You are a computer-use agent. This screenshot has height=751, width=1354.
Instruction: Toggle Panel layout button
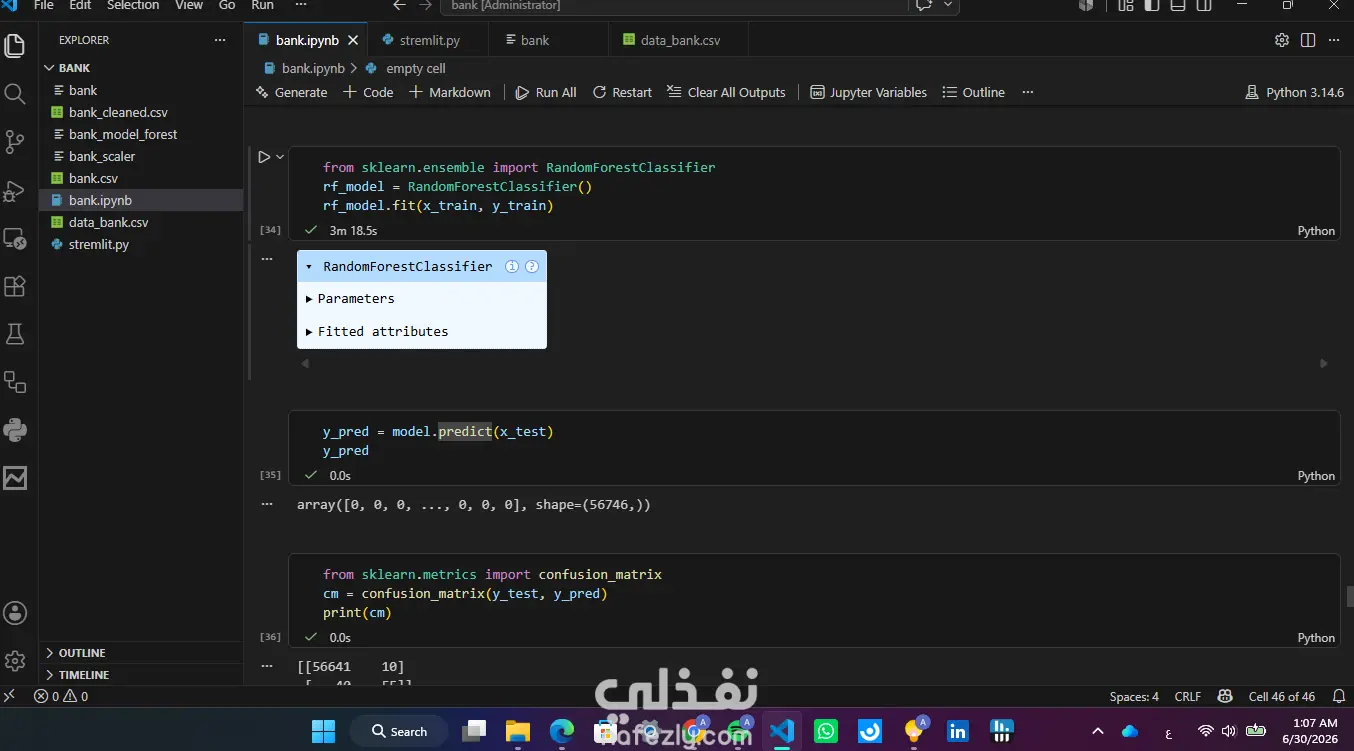coord(1178,5)
